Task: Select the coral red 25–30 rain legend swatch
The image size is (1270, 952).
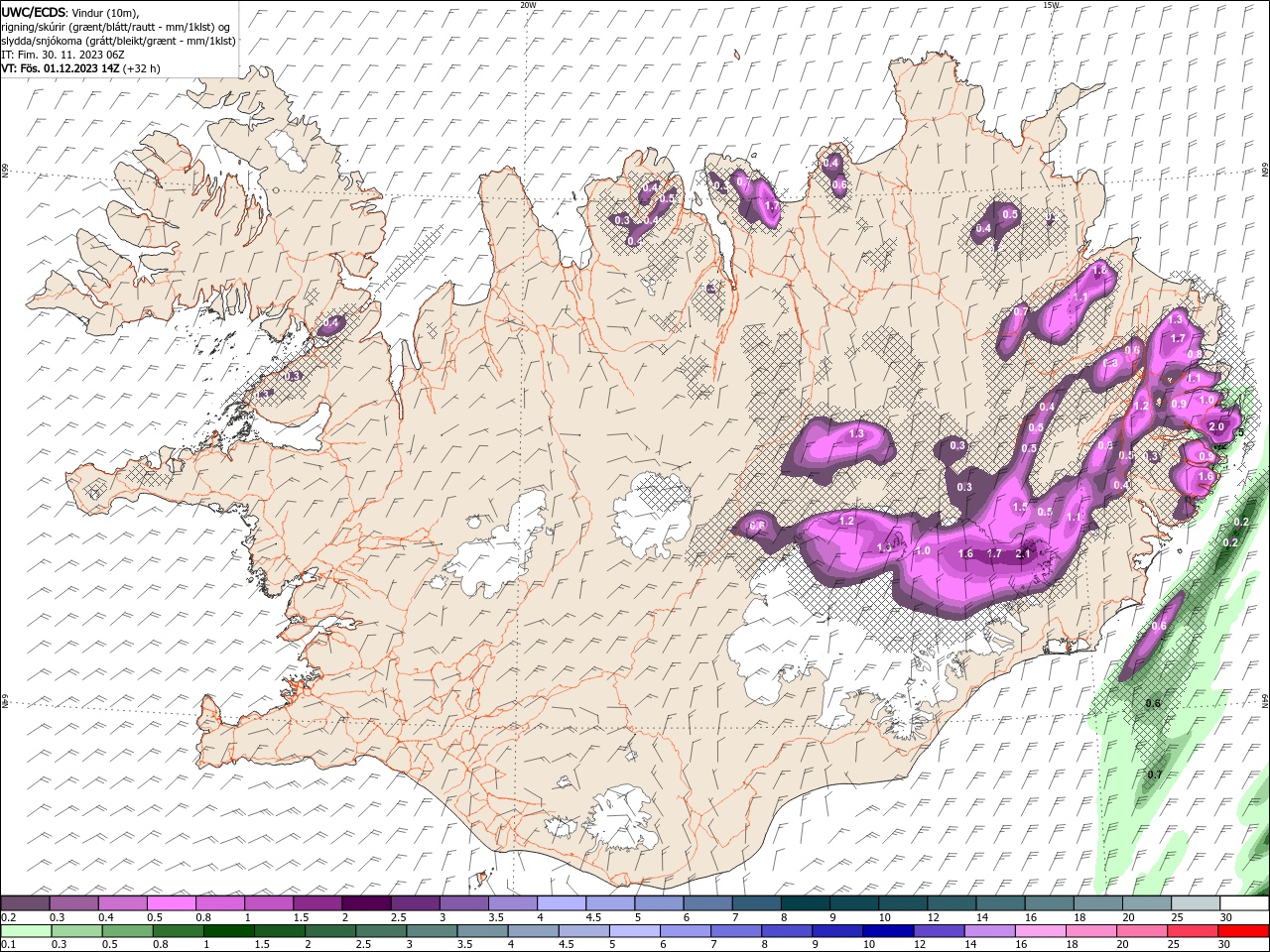Action: (x=1192, y=931)
